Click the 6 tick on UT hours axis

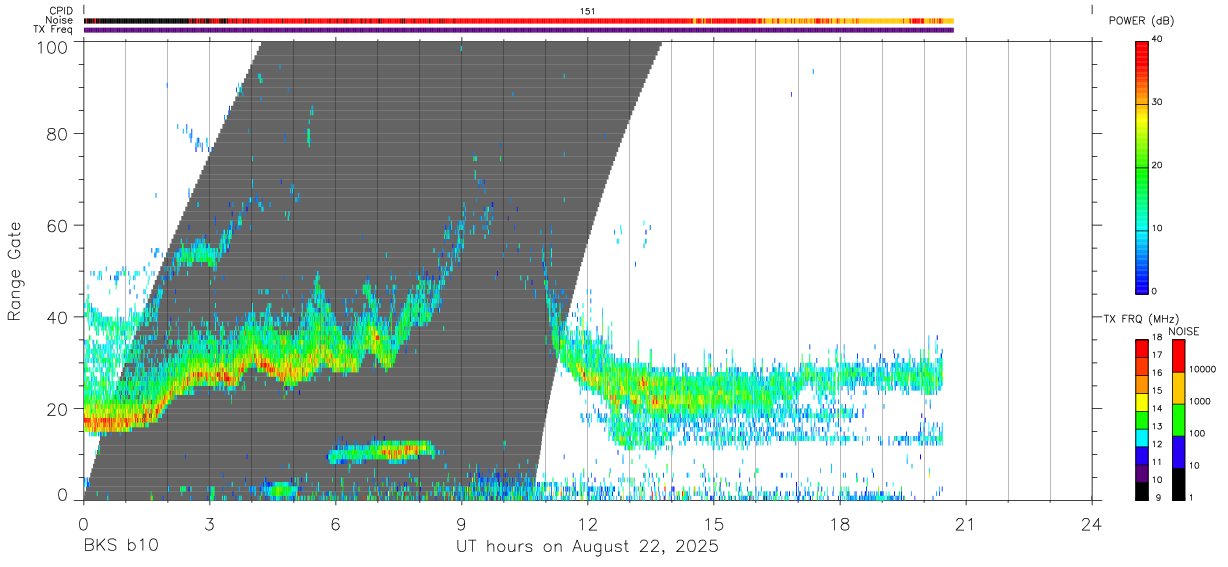pyautogui.click(x=335, y=523)
